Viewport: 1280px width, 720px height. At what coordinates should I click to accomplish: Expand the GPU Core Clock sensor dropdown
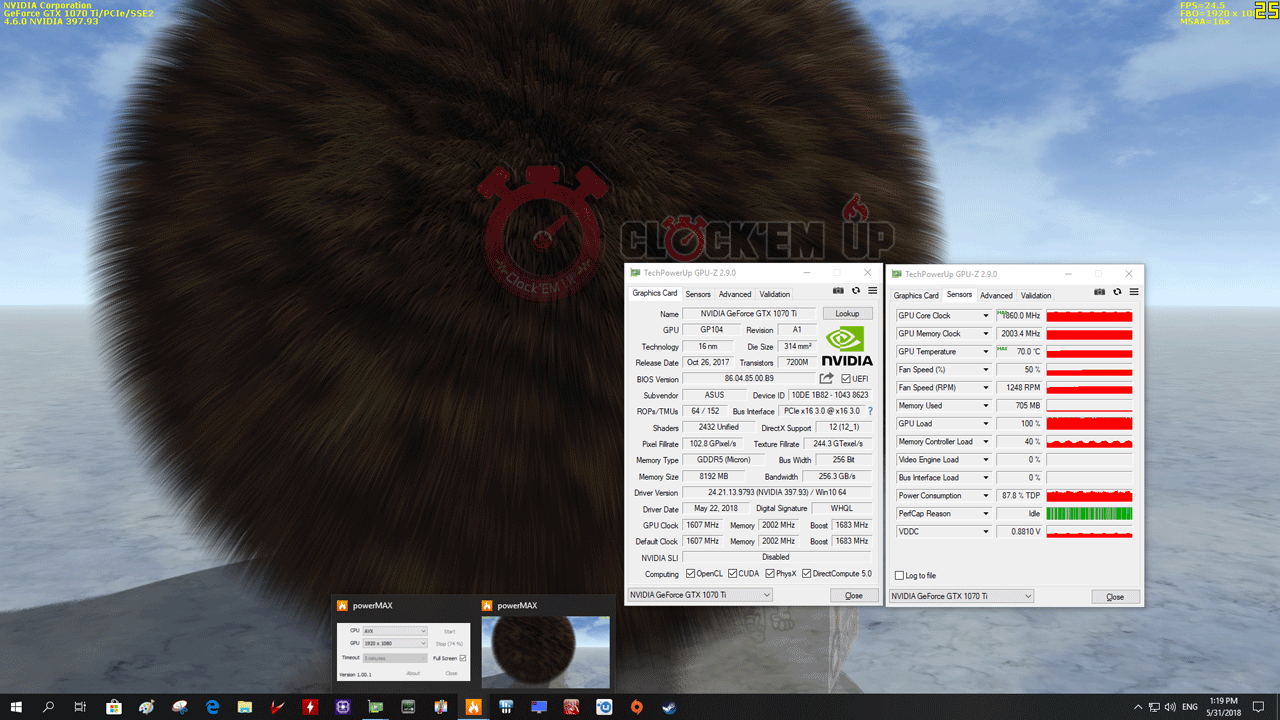pyautogui.click(x=985, y=316)
